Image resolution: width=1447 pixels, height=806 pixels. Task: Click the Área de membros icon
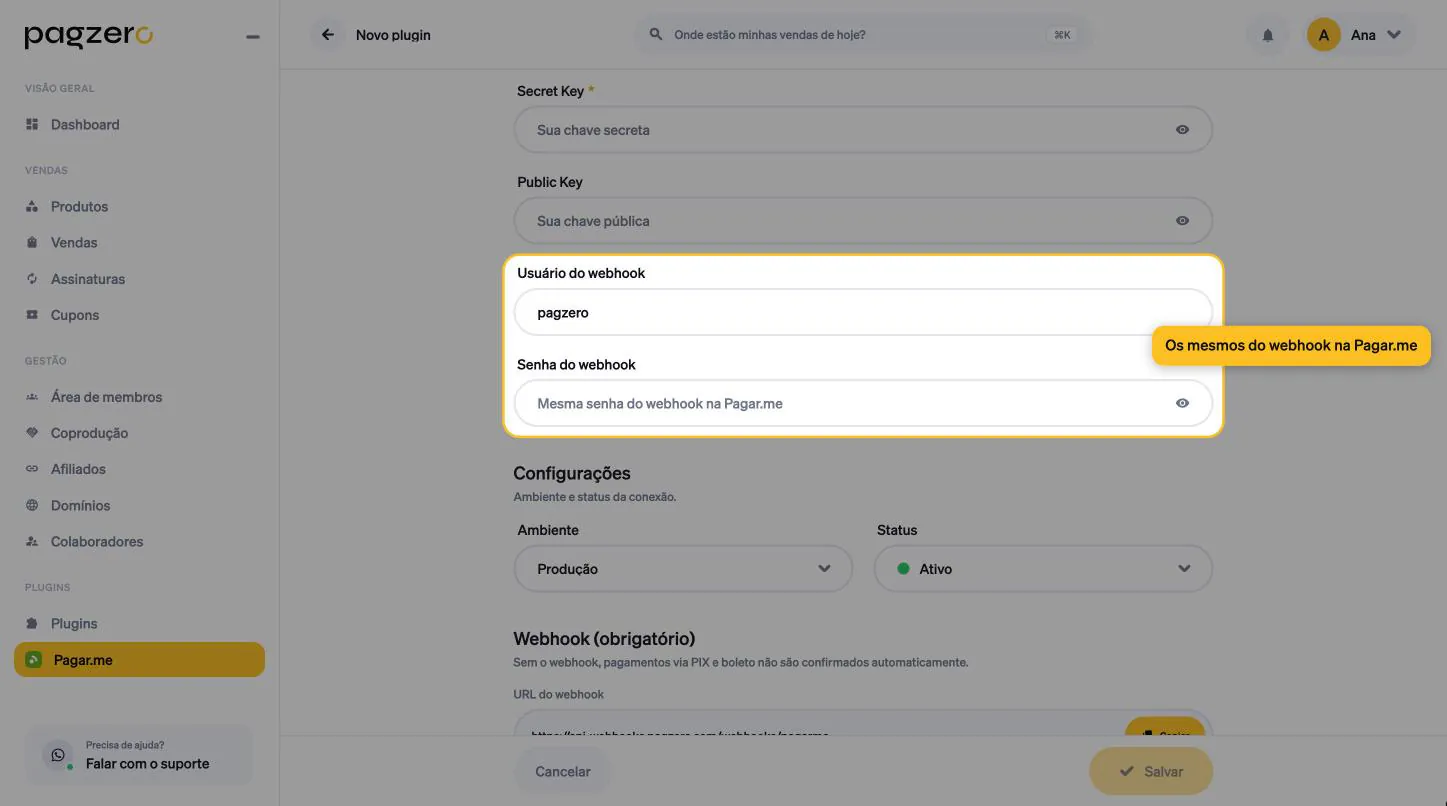[32, 397]
